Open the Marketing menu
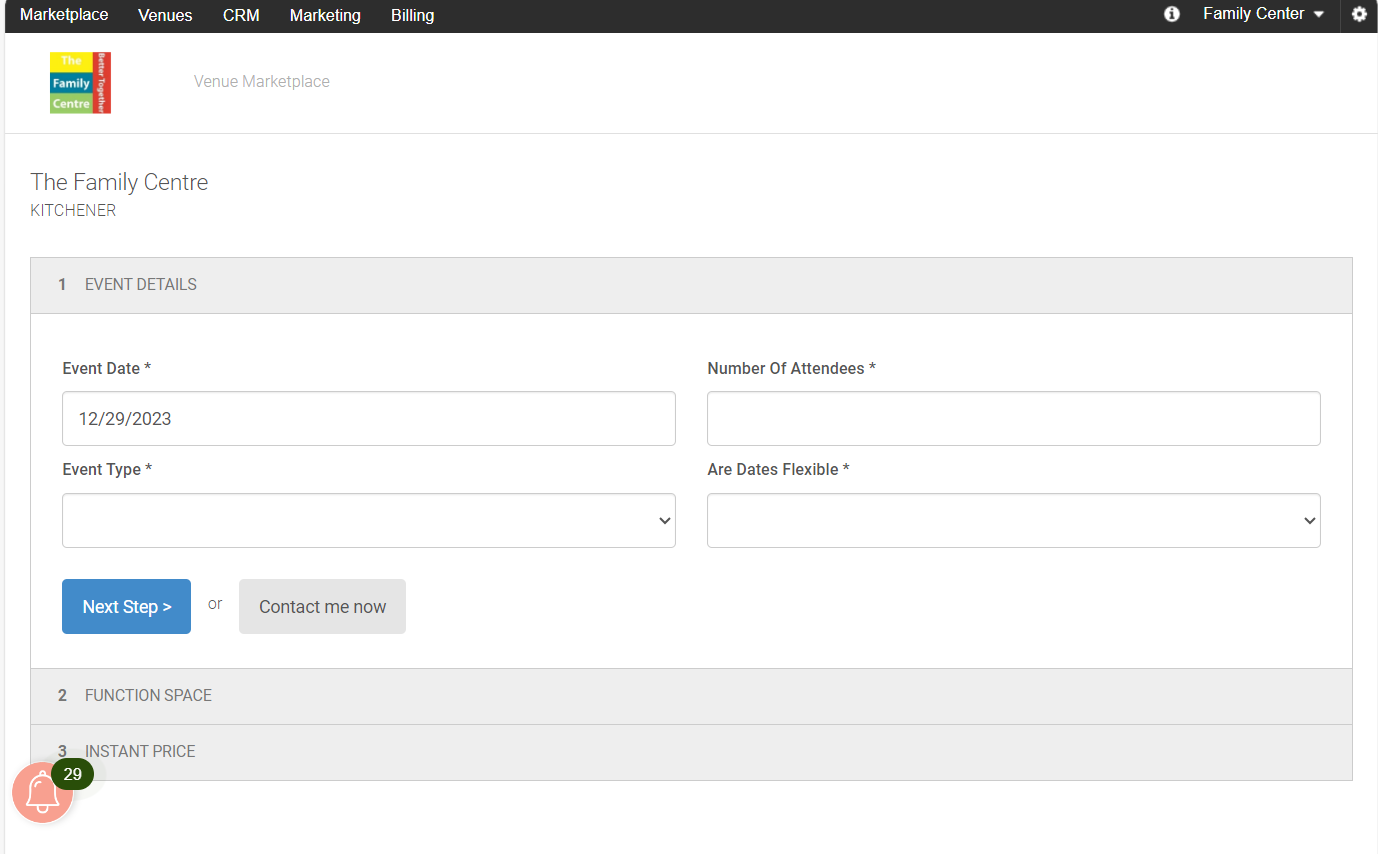Viewport: 1378px width, 854px height. click(x=325, y=15)
